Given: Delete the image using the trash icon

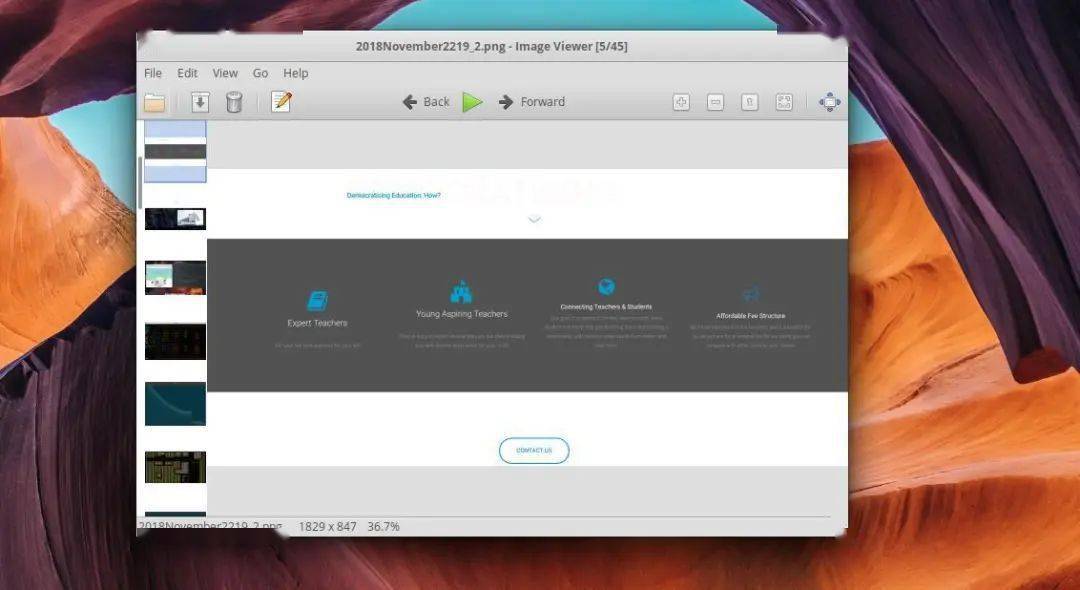Looking at the screenshot, I should click(x=234, y=102).
